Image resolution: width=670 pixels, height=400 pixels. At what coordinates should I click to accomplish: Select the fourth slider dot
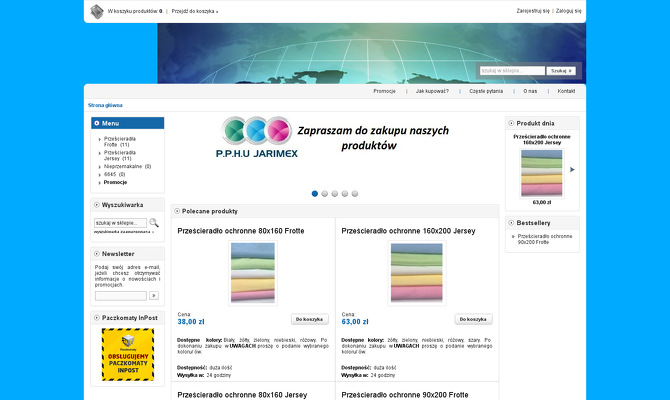click(345, 194)
